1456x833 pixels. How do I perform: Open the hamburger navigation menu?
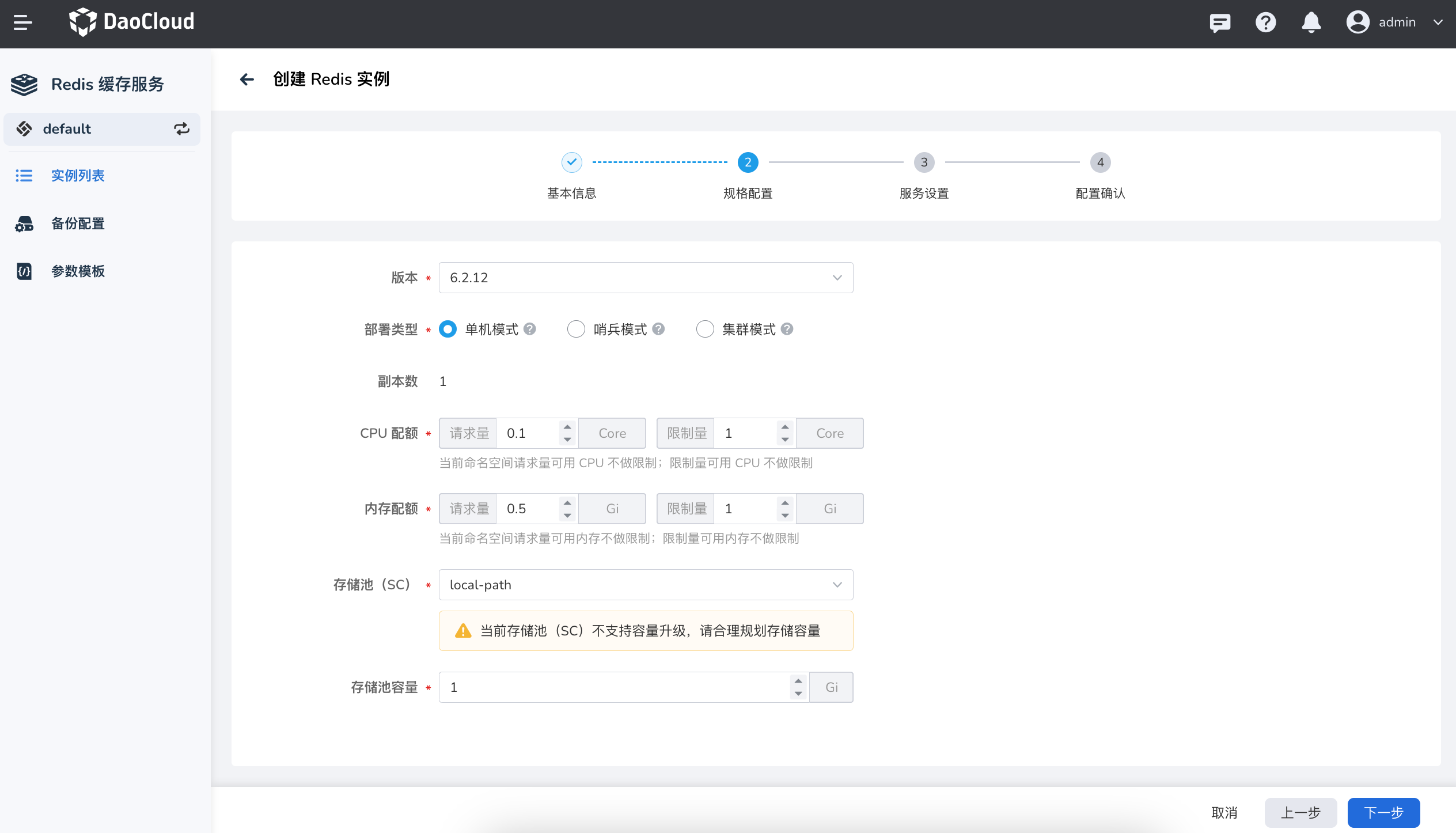(x=23, y=22)
